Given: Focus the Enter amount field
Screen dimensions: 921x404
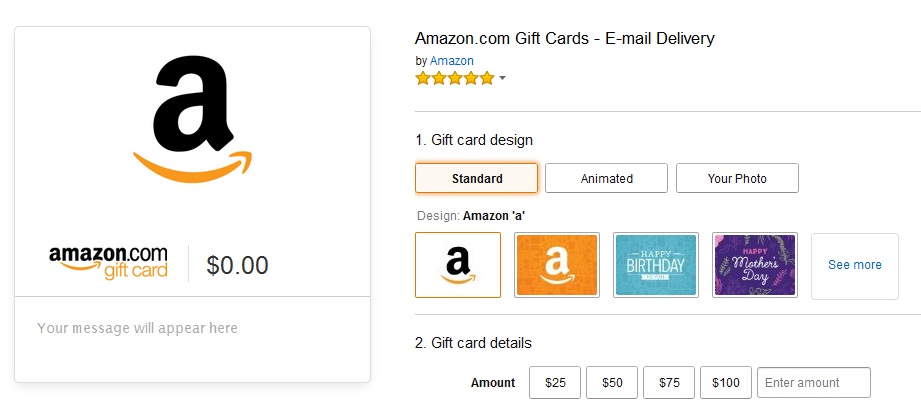Looking at the screenshot, I should (x=813, y=382).
